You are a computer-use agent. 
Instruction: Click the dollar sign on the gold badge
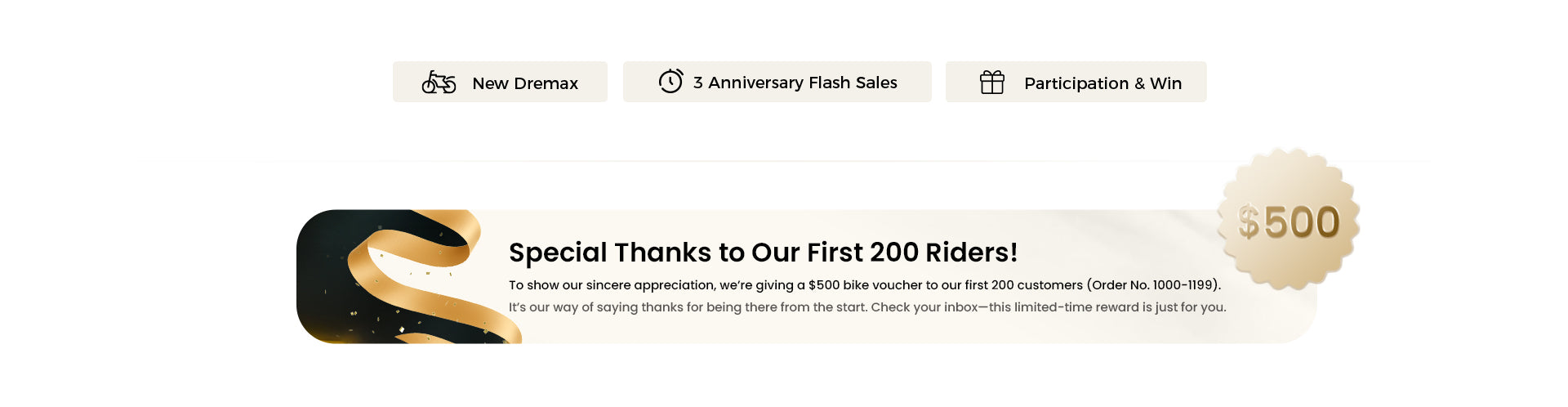tap(1248, 222)
